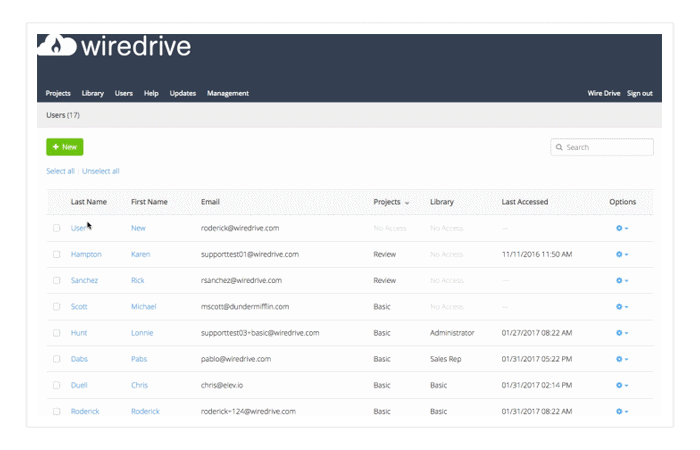Screen dimensions: 700x450
Task: Tick checkbox for Sanchez row
Action: [56, 280]
